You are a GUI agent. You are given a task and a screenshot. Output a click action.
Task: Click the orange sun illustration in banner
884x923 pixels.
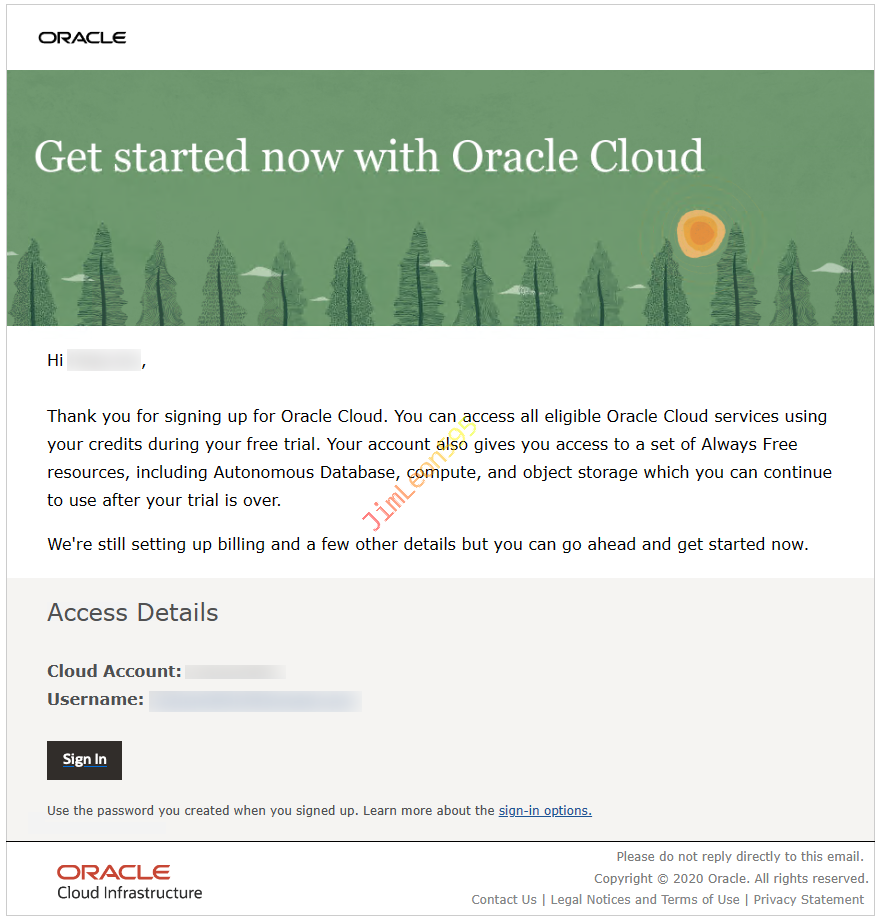[x=701, y=234]
